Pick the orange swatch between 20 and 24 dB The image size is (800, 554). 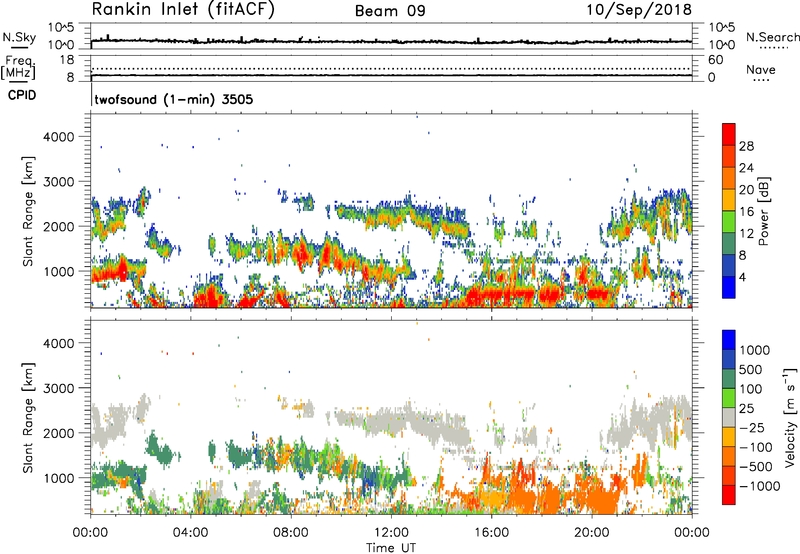(x=729, y=178)
